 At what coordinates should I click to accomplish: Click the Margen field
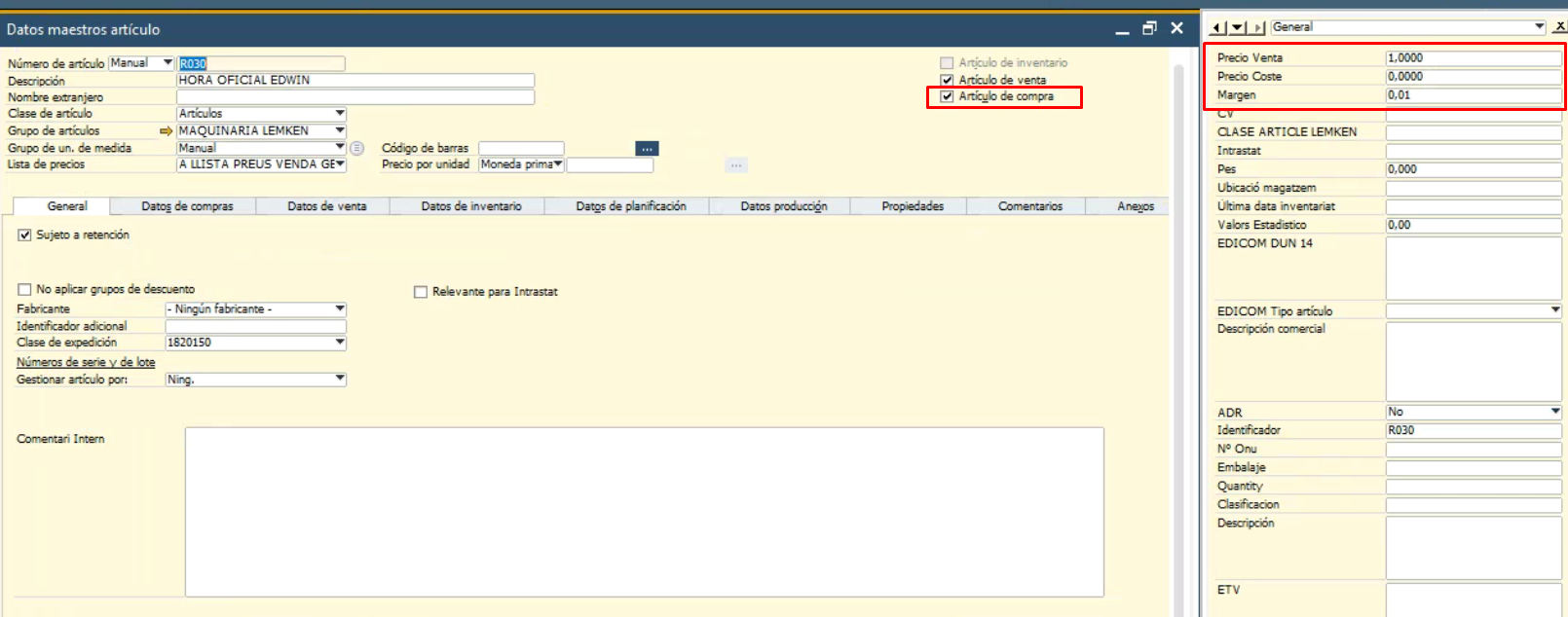(x=1474, y=94)
